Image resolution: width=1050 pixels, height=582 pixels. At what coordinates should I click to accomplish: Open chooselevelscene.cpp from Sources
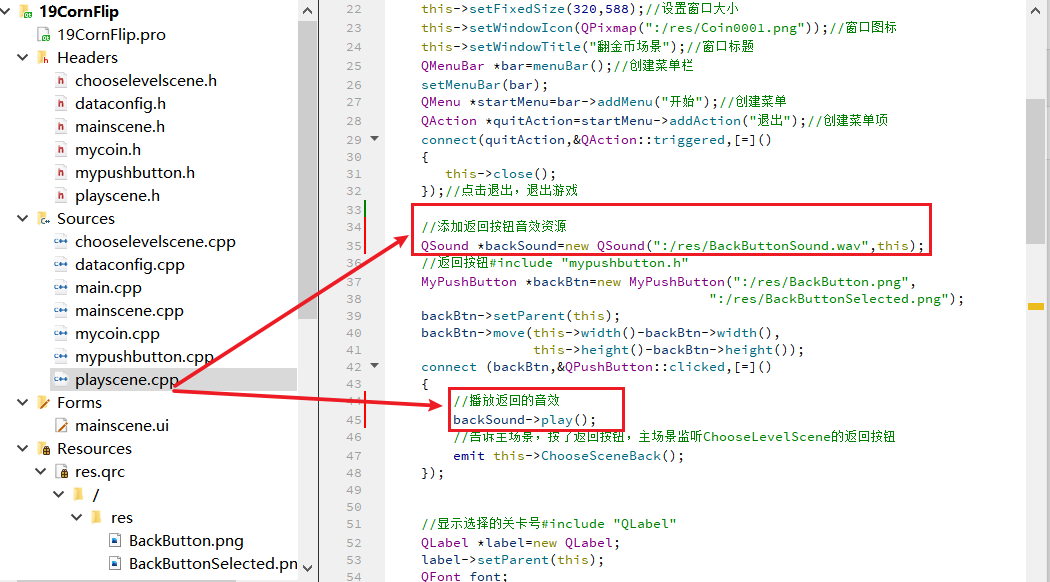pyautogui.click(x=155, y=241)
